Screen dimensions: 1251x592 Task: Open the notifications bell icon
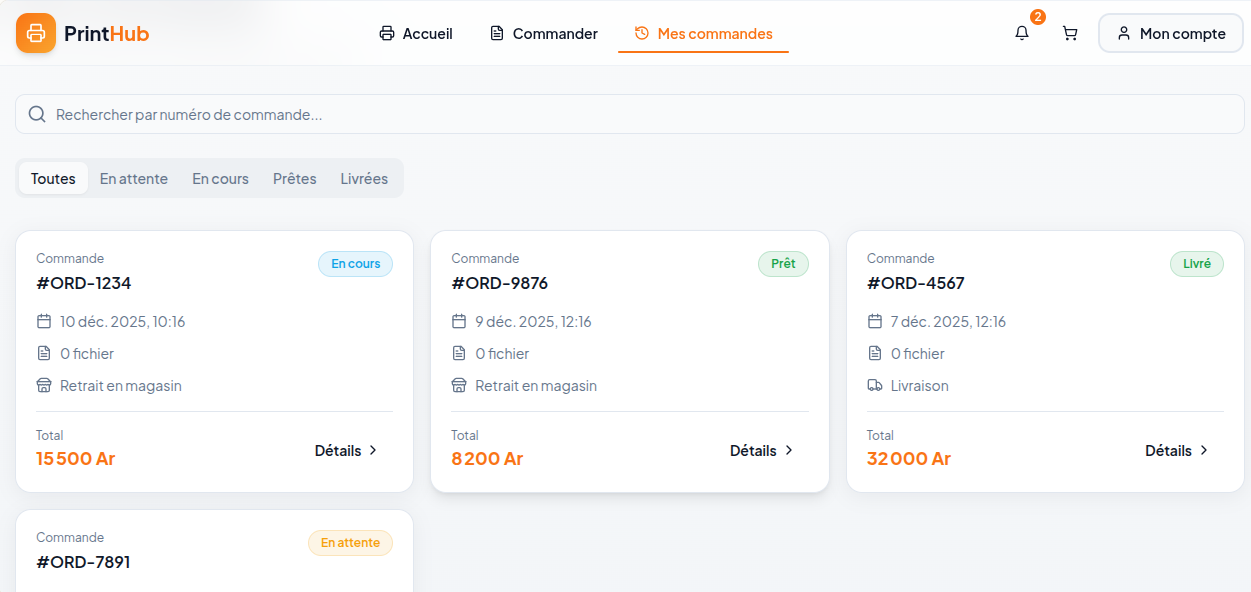click(x=1022, y=33)
